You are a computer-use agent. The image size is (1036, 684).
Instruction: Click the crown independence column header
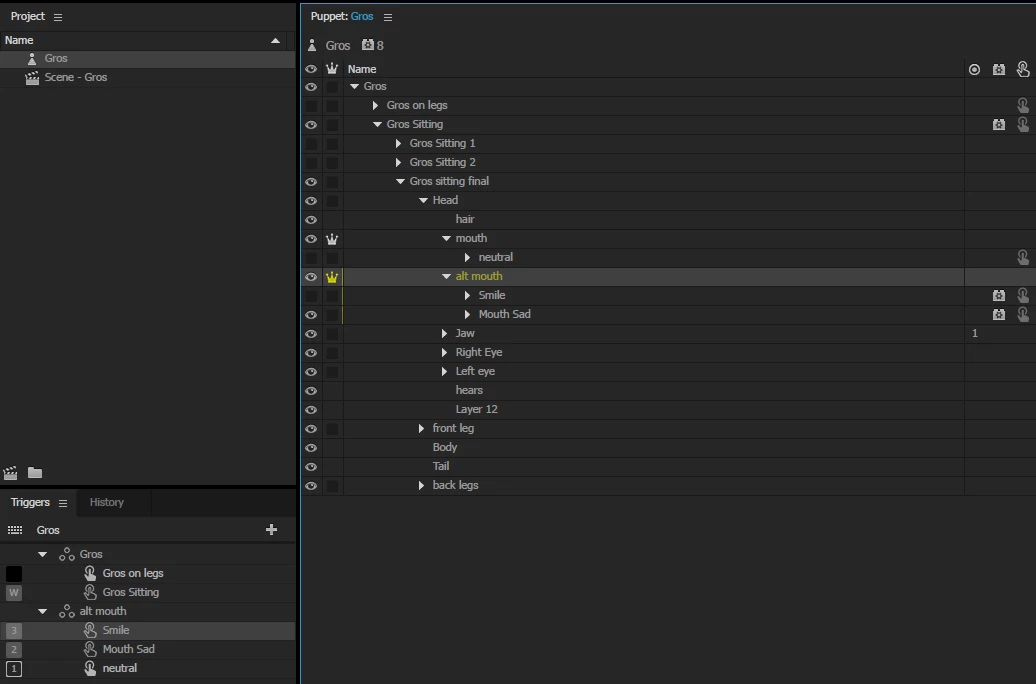coord(332,69)
